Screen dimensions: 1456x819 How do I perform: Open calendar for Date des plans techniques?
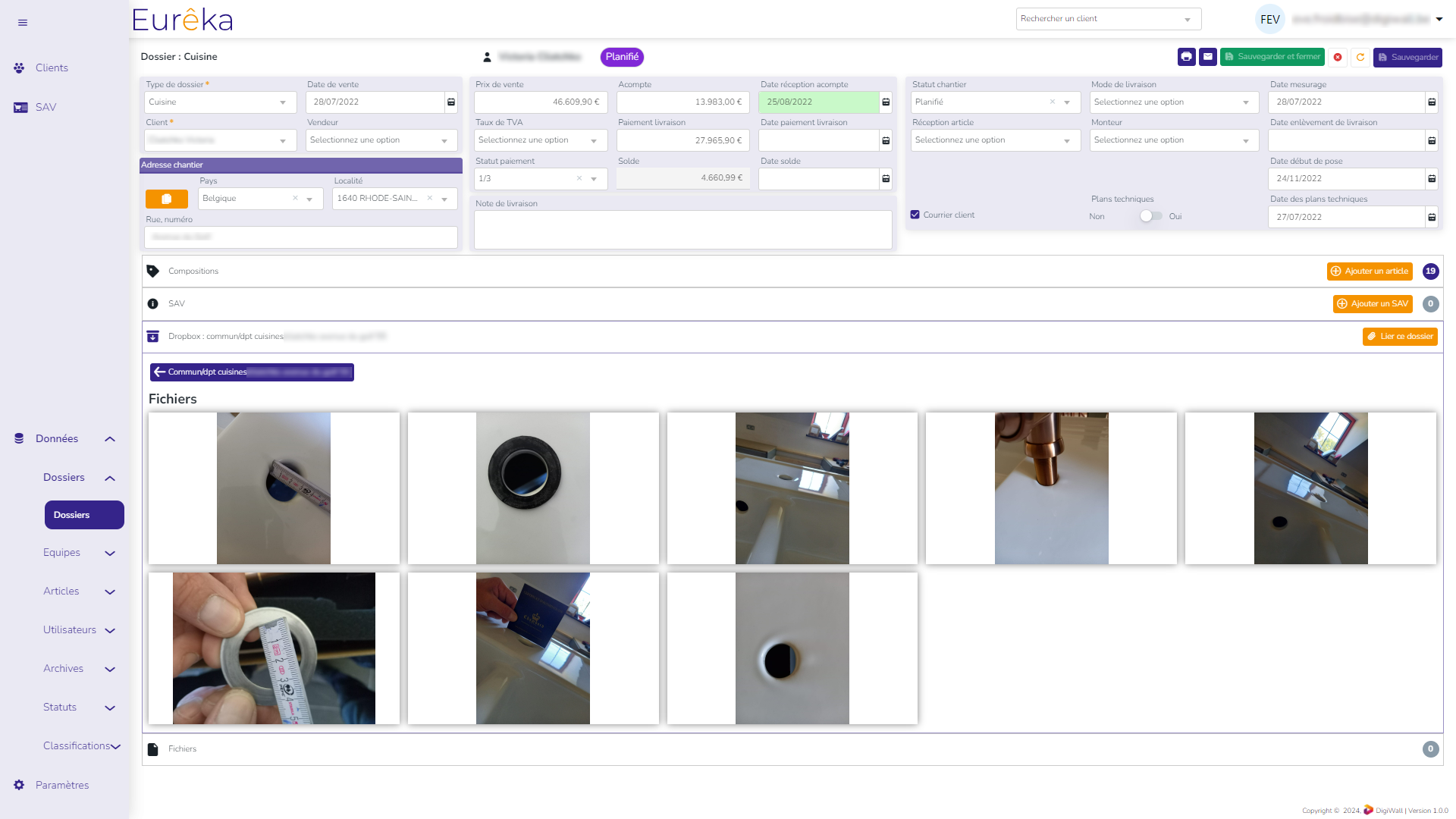pyautogui.click(x=1432, y=217)
